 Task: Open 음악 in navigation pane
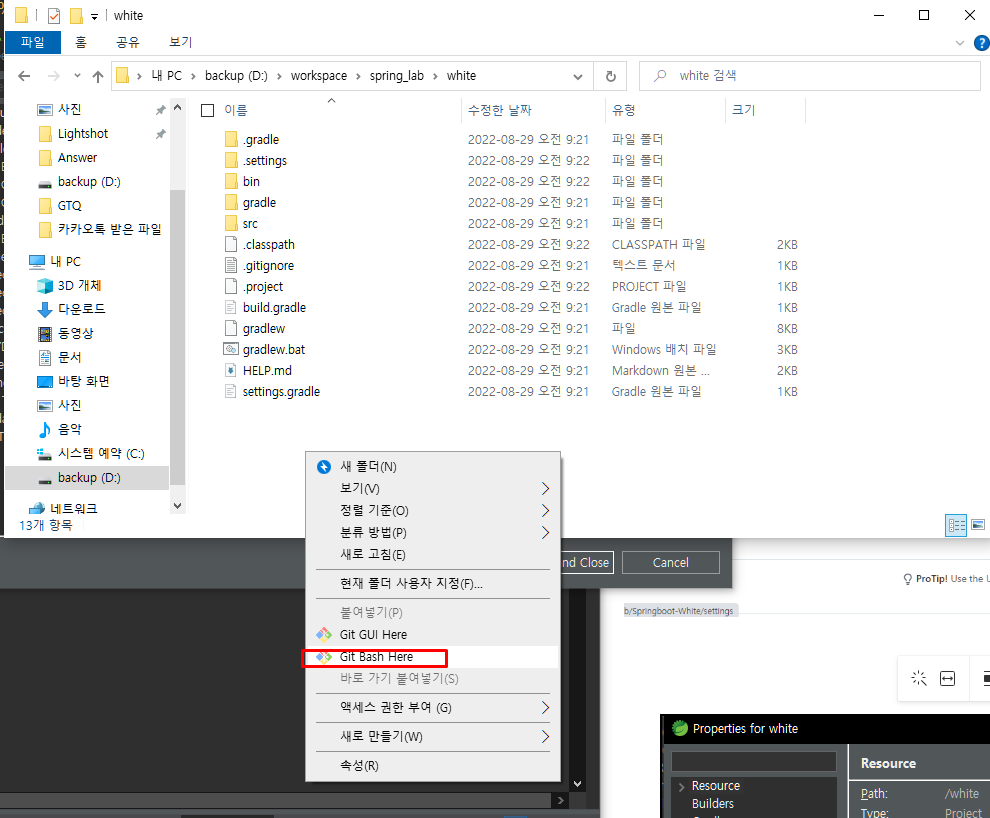click(x=69, y=430)
